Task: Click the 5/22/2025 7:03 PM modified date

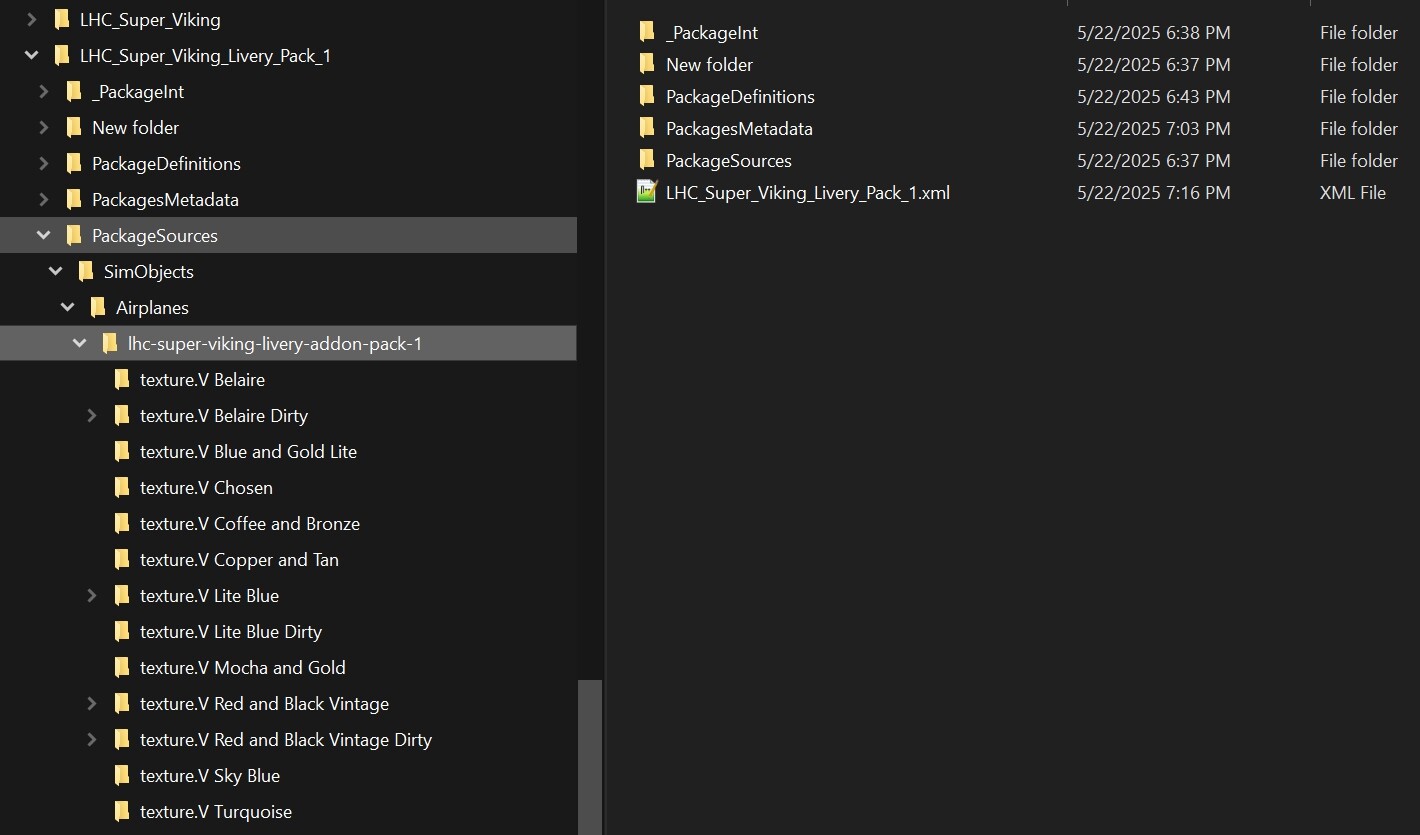Action: point(1154,129)
